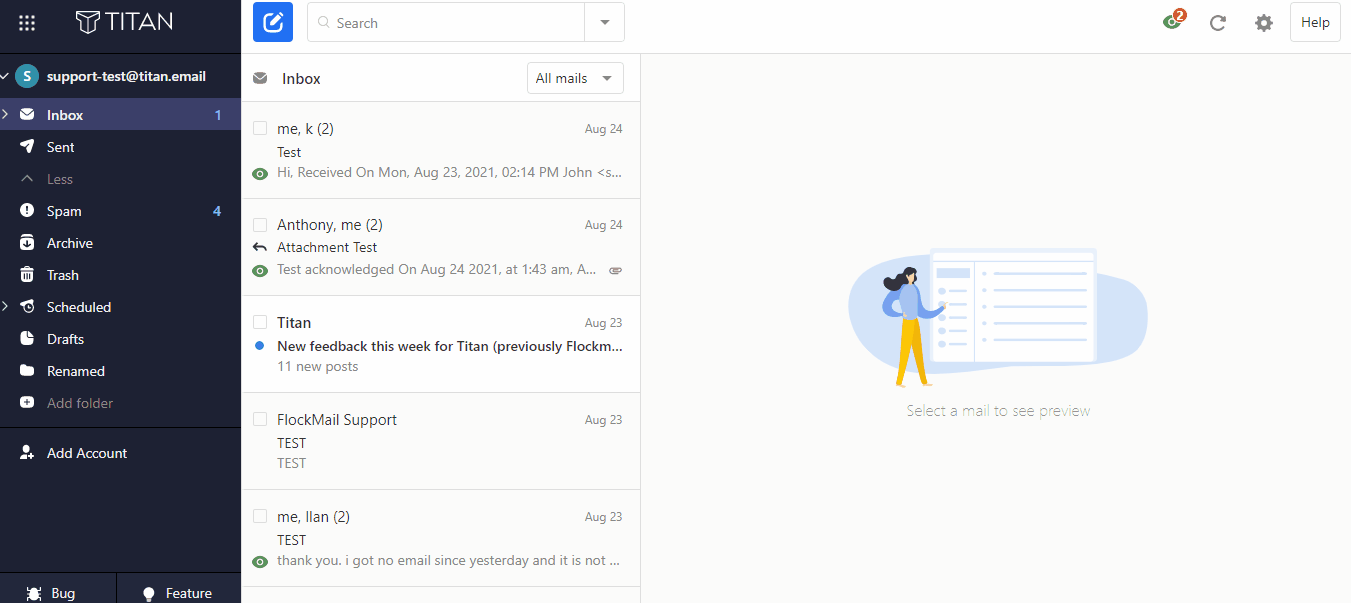Click the Inbox unread count 1

point(218,115)
